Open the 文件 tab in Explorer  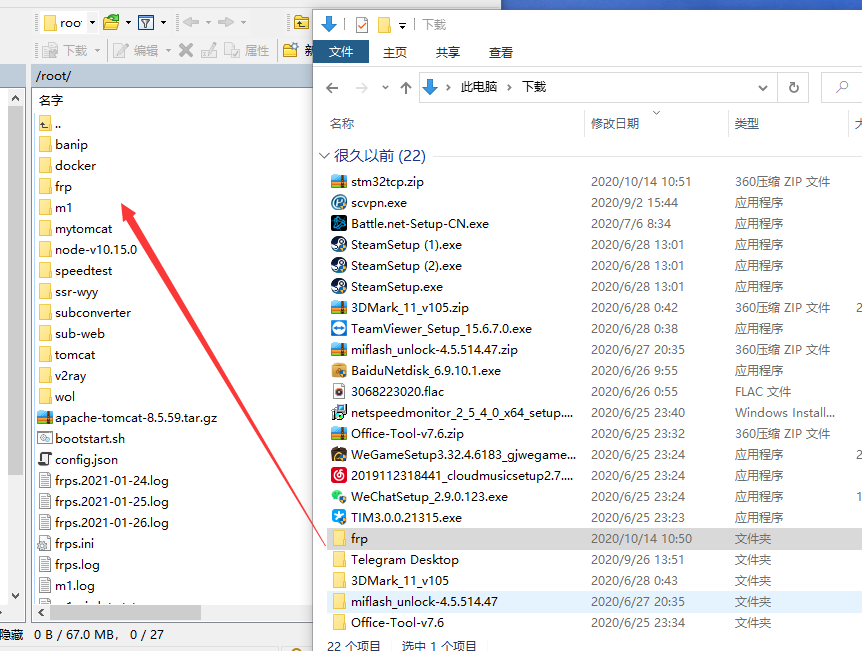coord(341,52)
